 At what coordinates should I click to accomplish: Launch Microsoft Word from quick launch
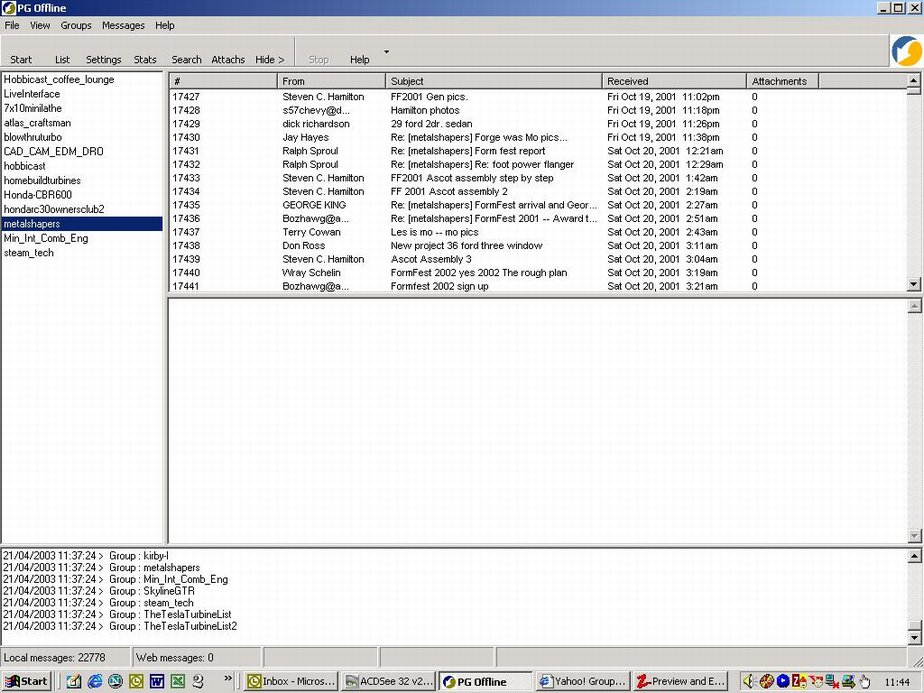click(157, 681)
